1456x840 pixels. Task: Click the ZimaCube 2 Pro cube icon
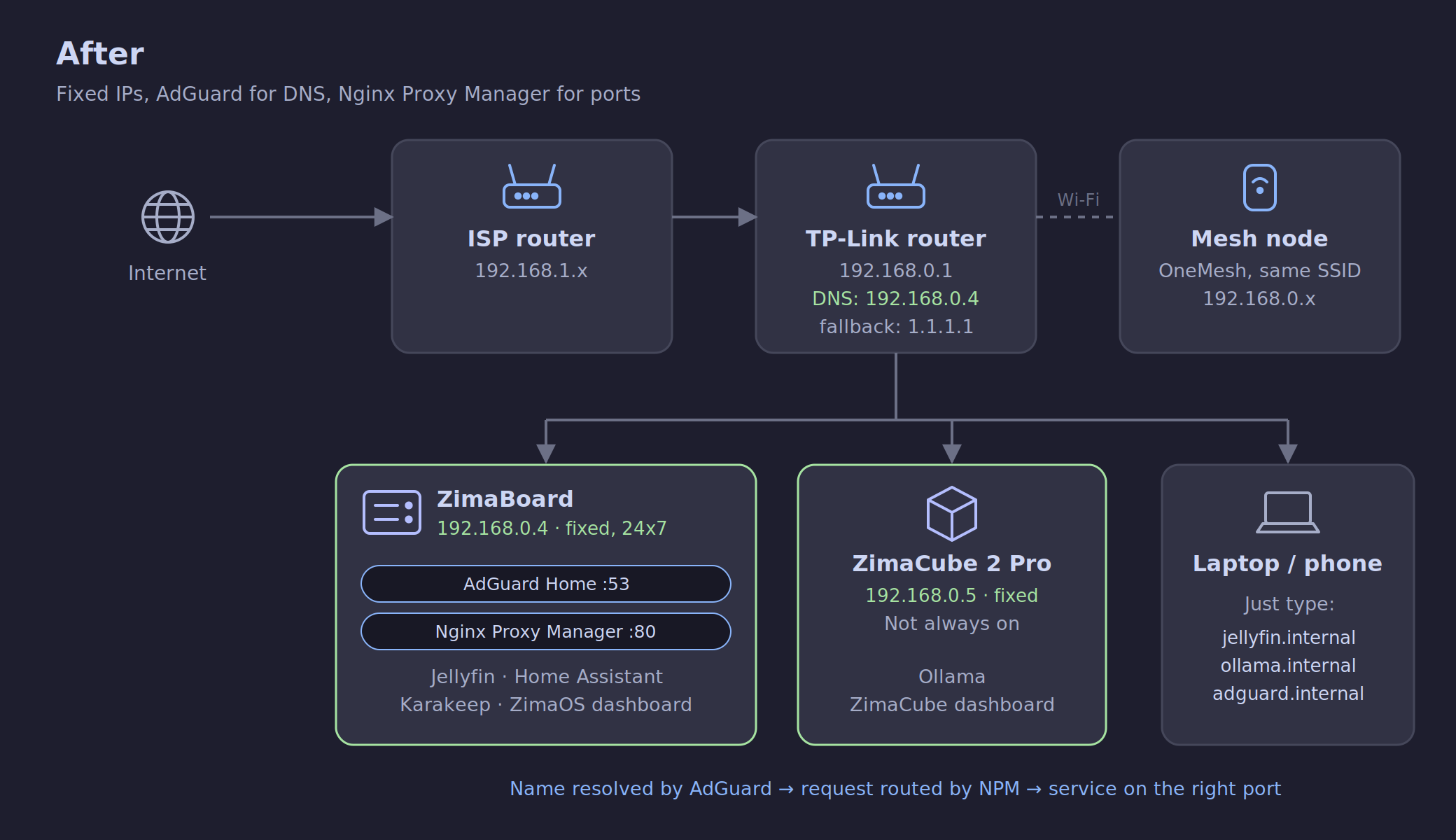click(952, 513)
